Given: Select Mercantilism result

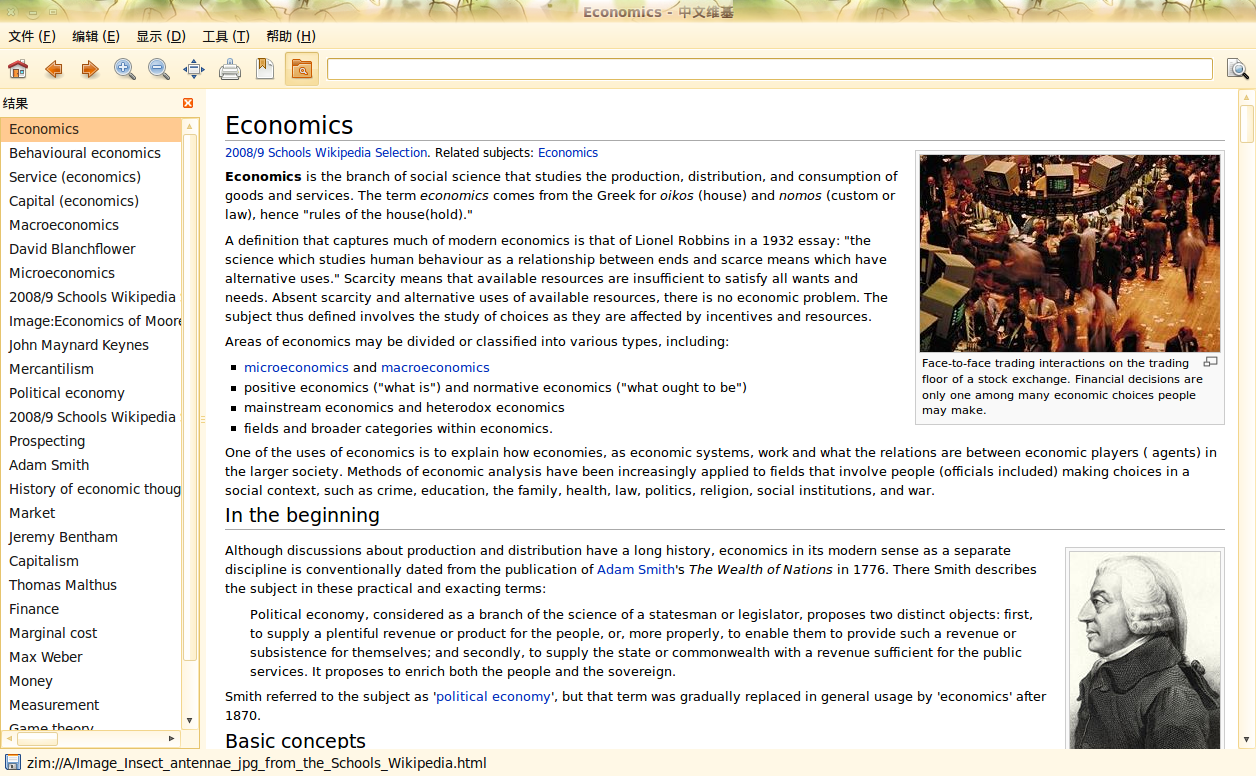Looking at the screenshot, I should pos(91,369).
